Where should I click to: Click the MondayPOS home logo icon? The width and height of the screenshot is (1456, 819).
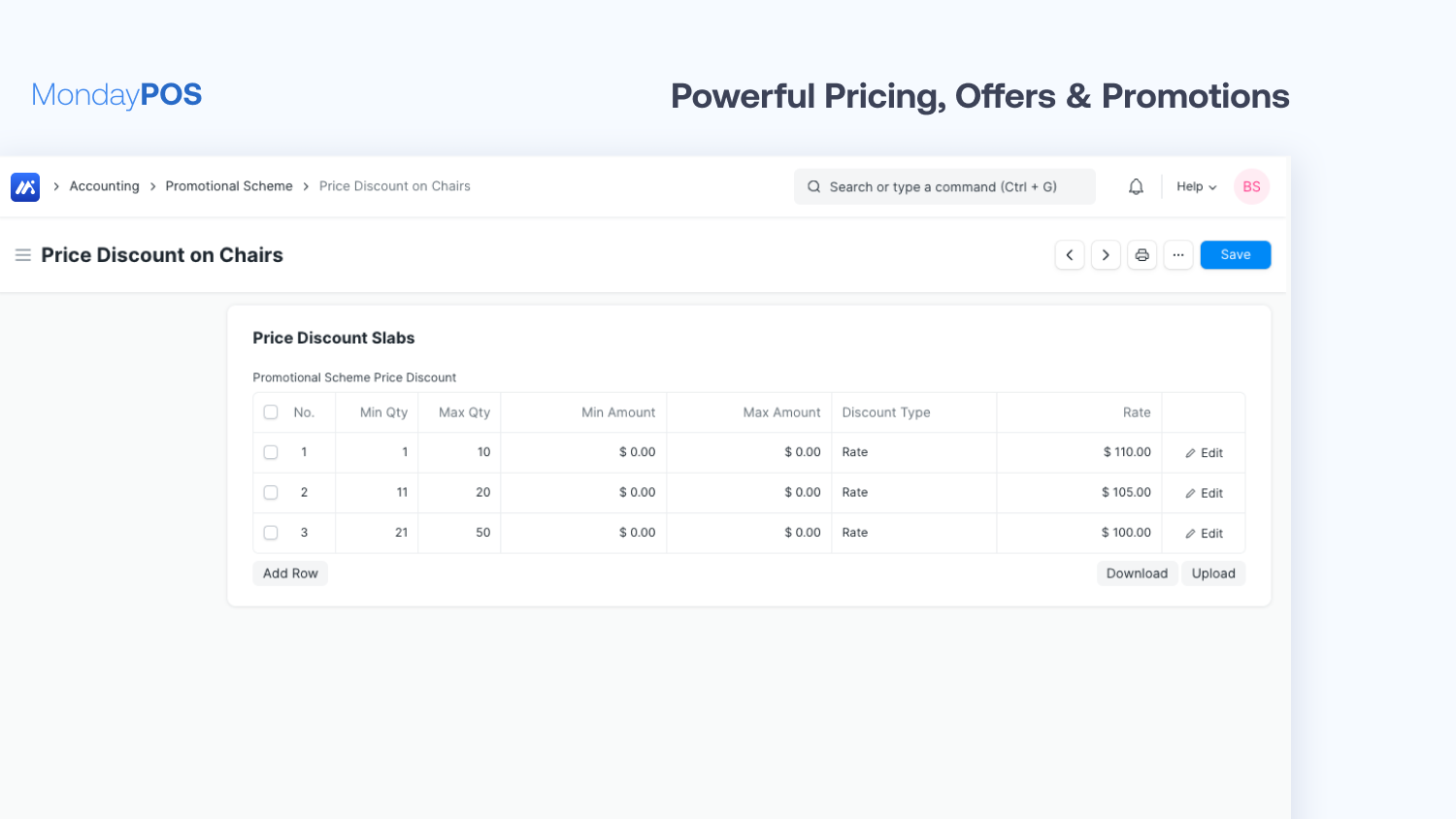pyautogui.click(x=25, y=186)
